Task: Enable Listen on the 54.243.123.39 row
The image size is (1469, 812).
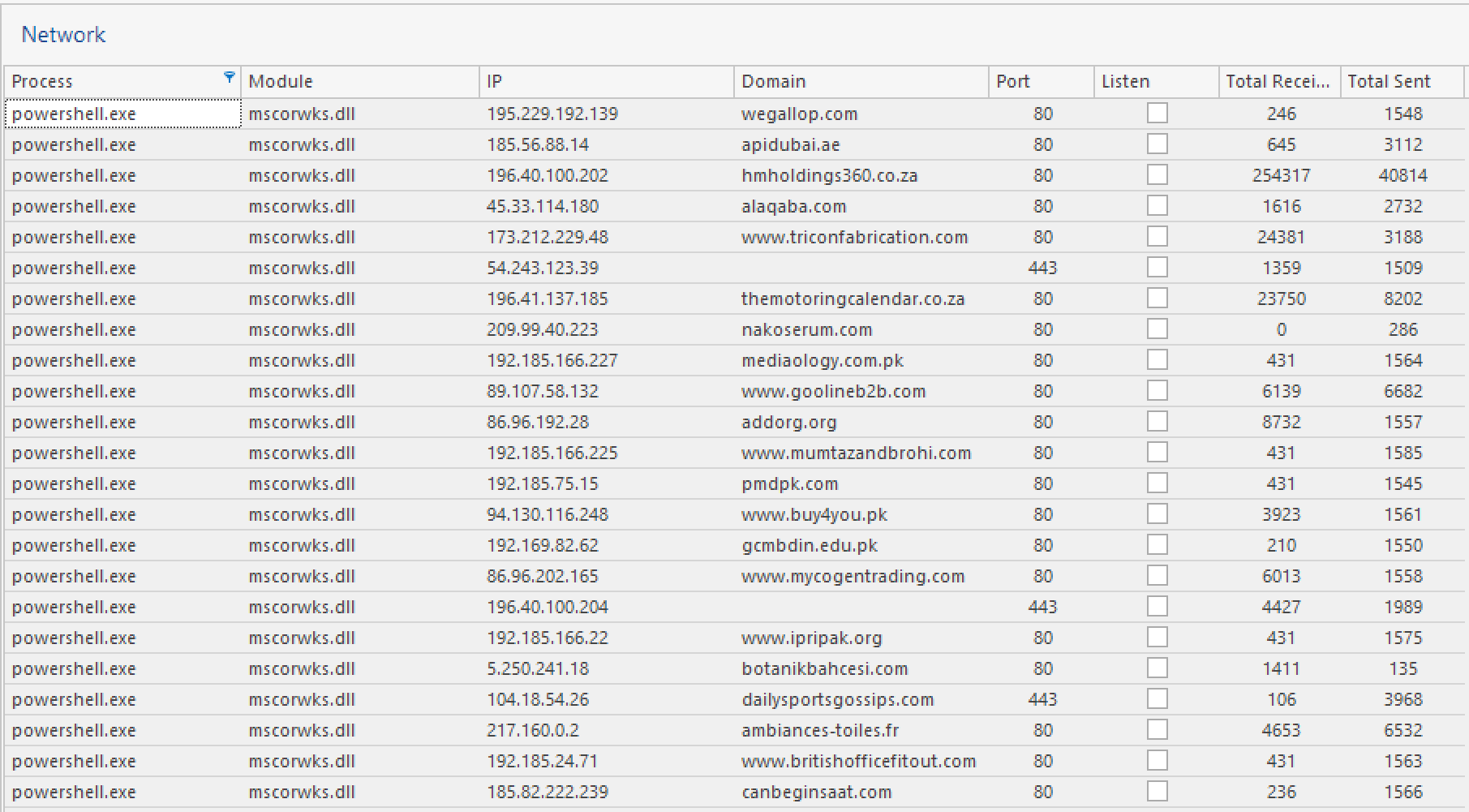Action: [x=1158, y=268]
